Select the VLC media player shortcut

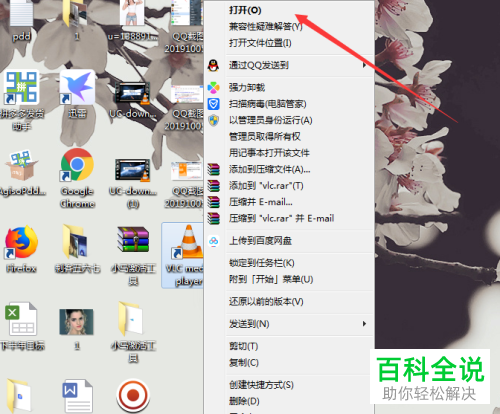(183, 255)
